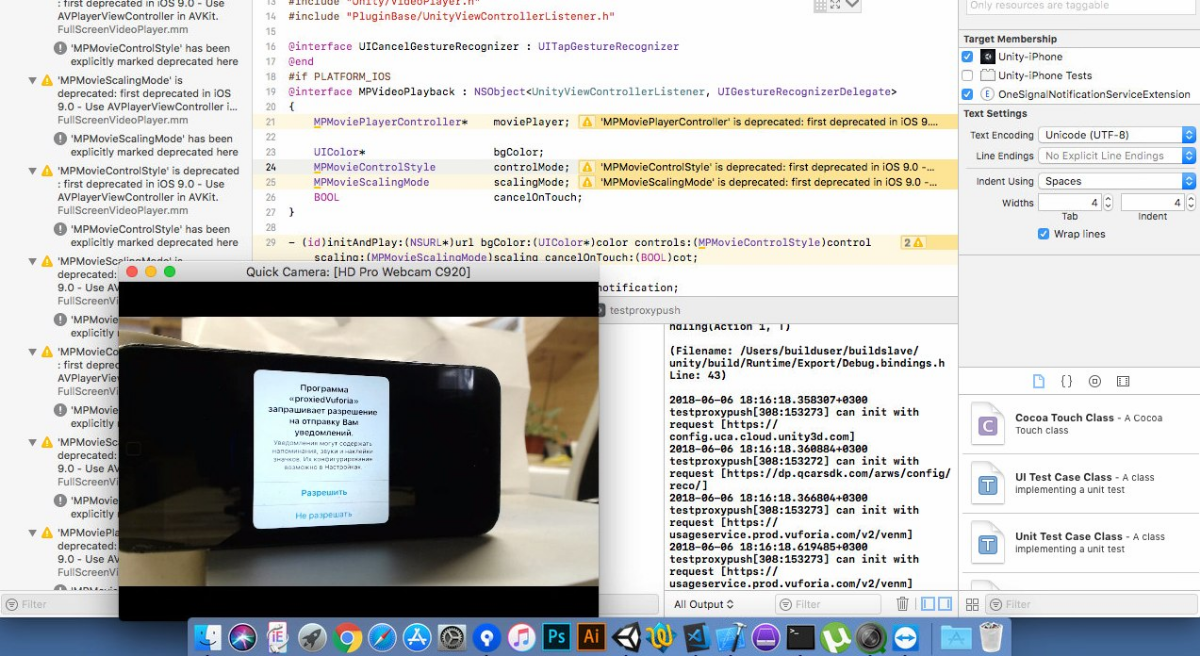Viewport: 1200px width, 656px height.
Task: Open the Media library filmstrip icon
Action: tap(1123, 381)
